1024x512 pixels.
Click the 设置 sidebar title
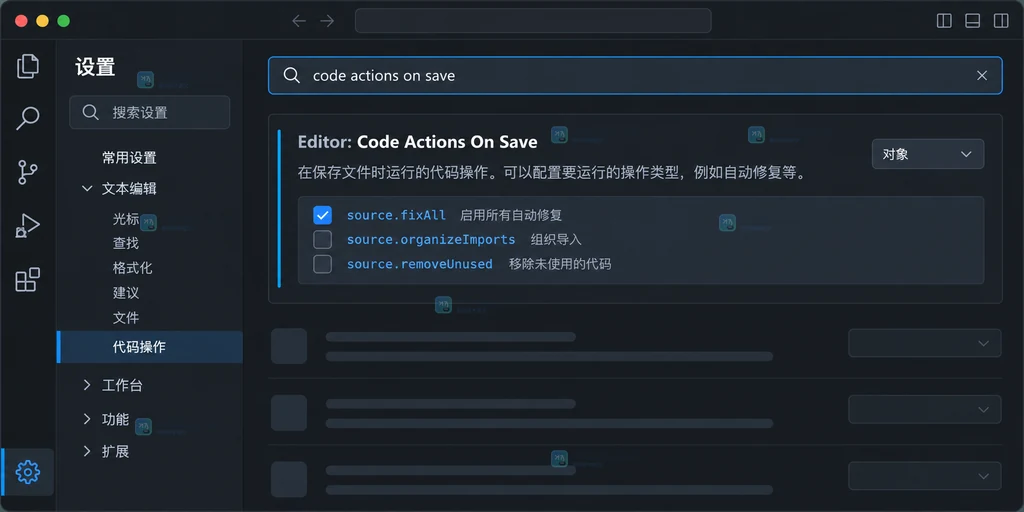point(95,67)
